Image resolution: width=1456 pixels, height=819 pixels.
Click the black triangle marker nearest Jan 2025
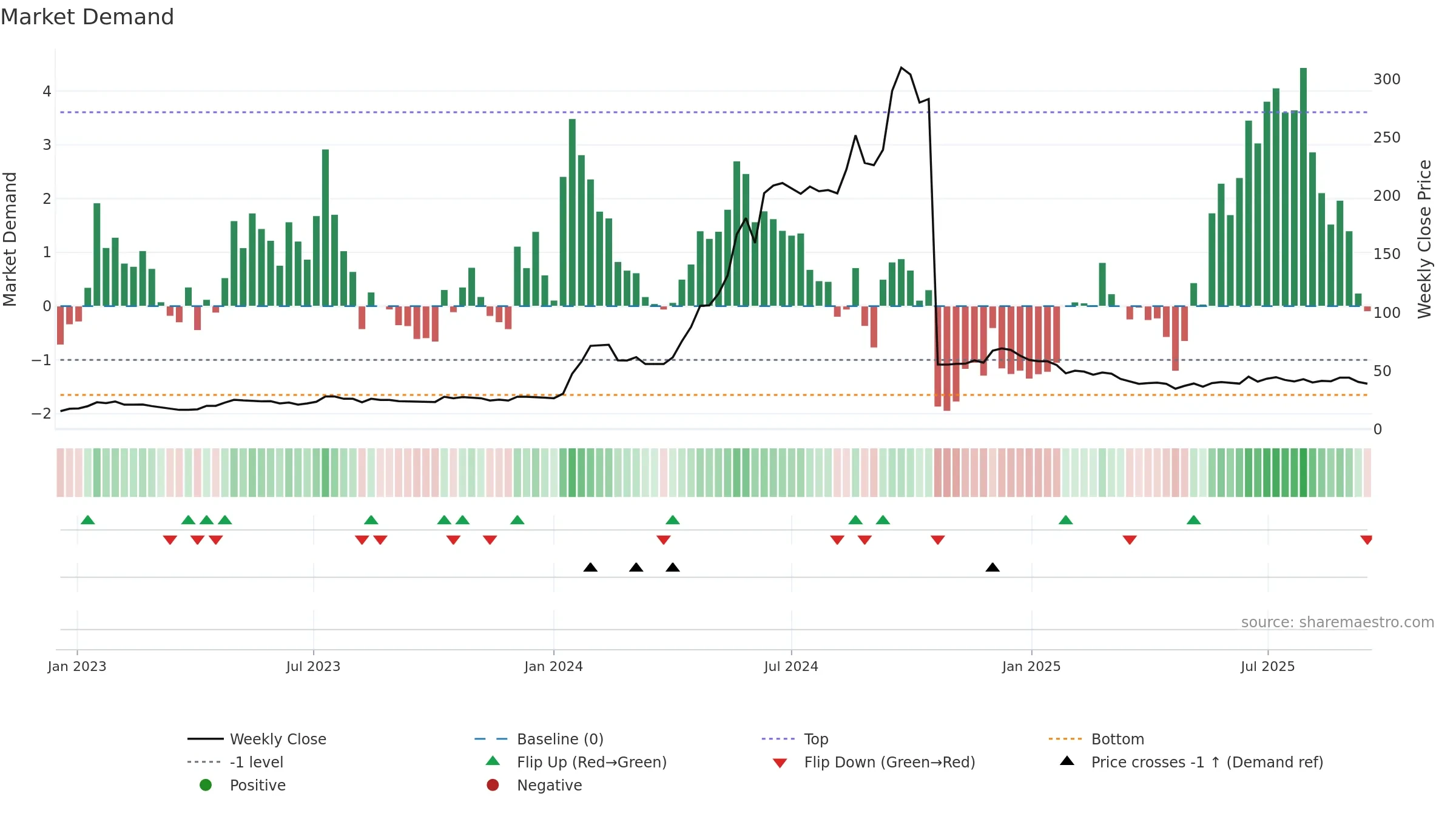[993, 567]
